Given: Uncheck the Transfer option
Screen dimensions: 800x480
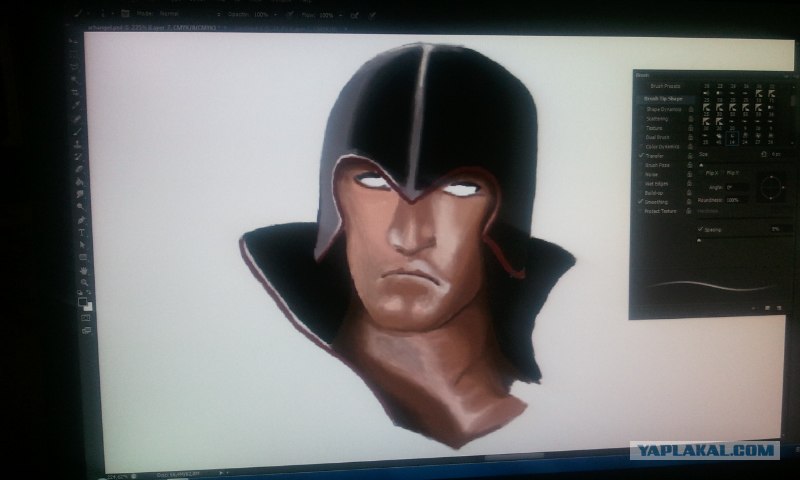Looking at the screenshot, I should pyautogui.click(x=641, y=156).
